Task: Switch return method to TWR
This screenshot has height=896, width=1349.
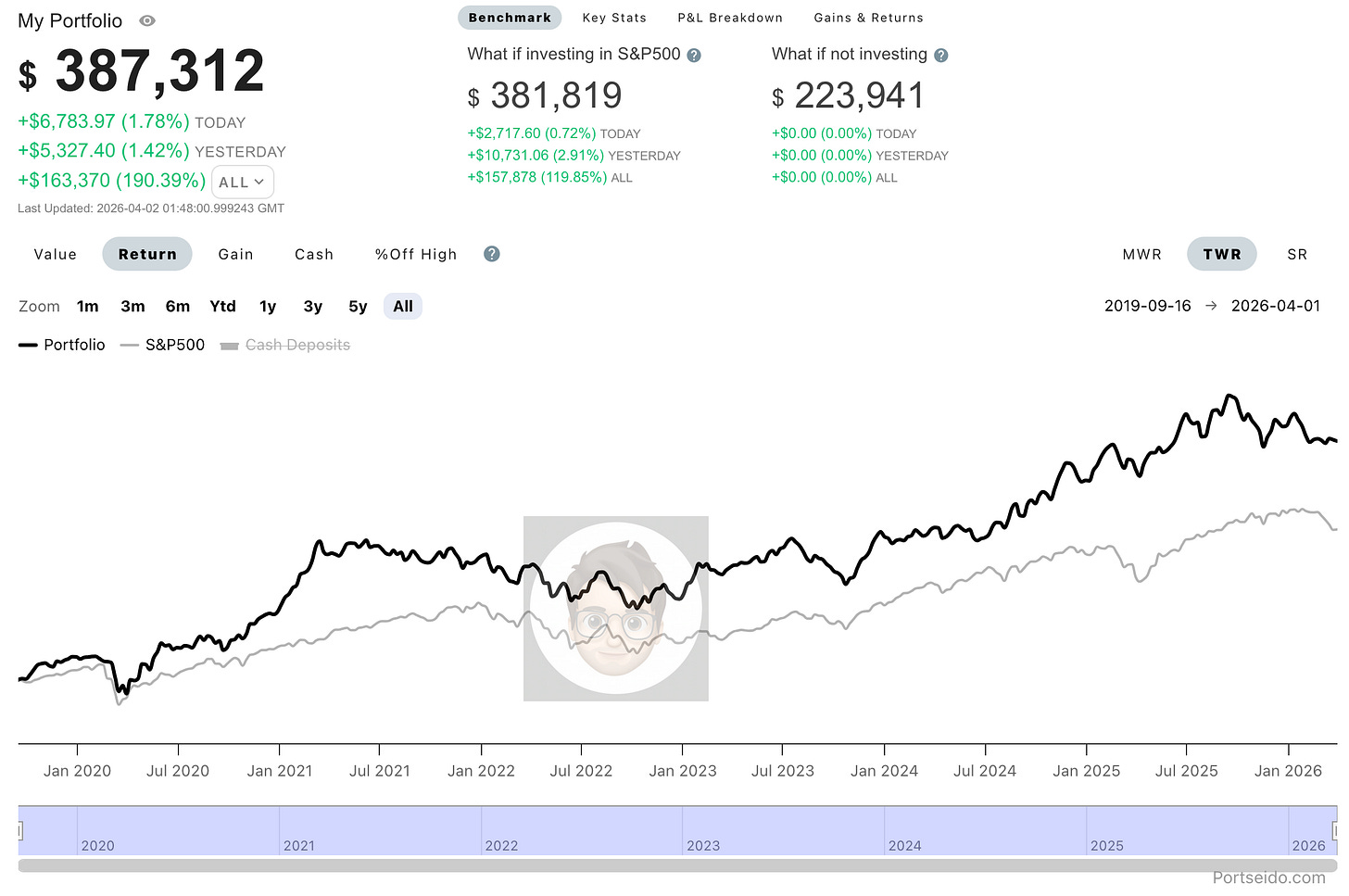Action: 1222,254
